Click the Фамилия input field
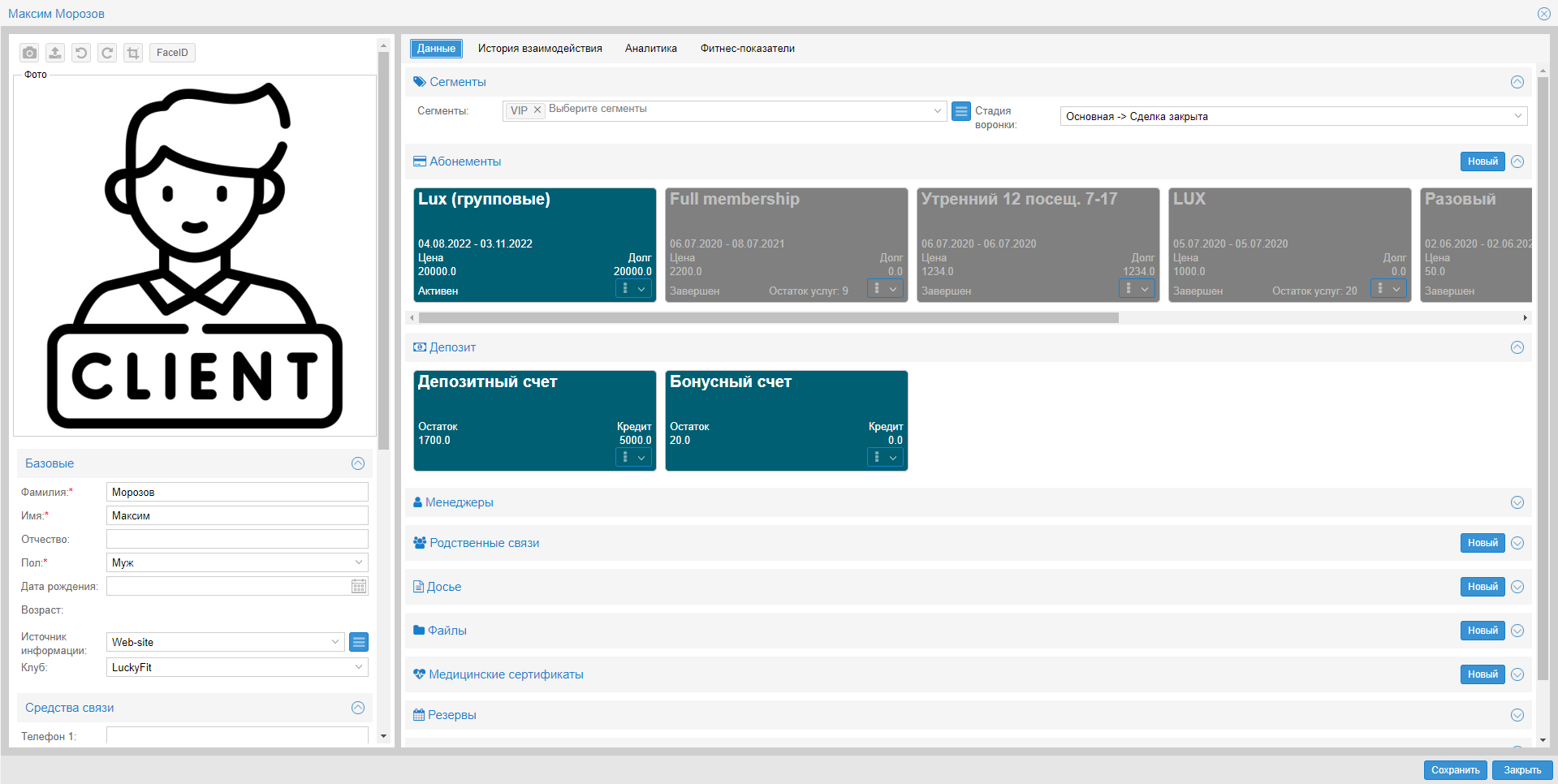Image resolution: width=1558 pixels, height=784 pixels. click(x=237, y=492)
